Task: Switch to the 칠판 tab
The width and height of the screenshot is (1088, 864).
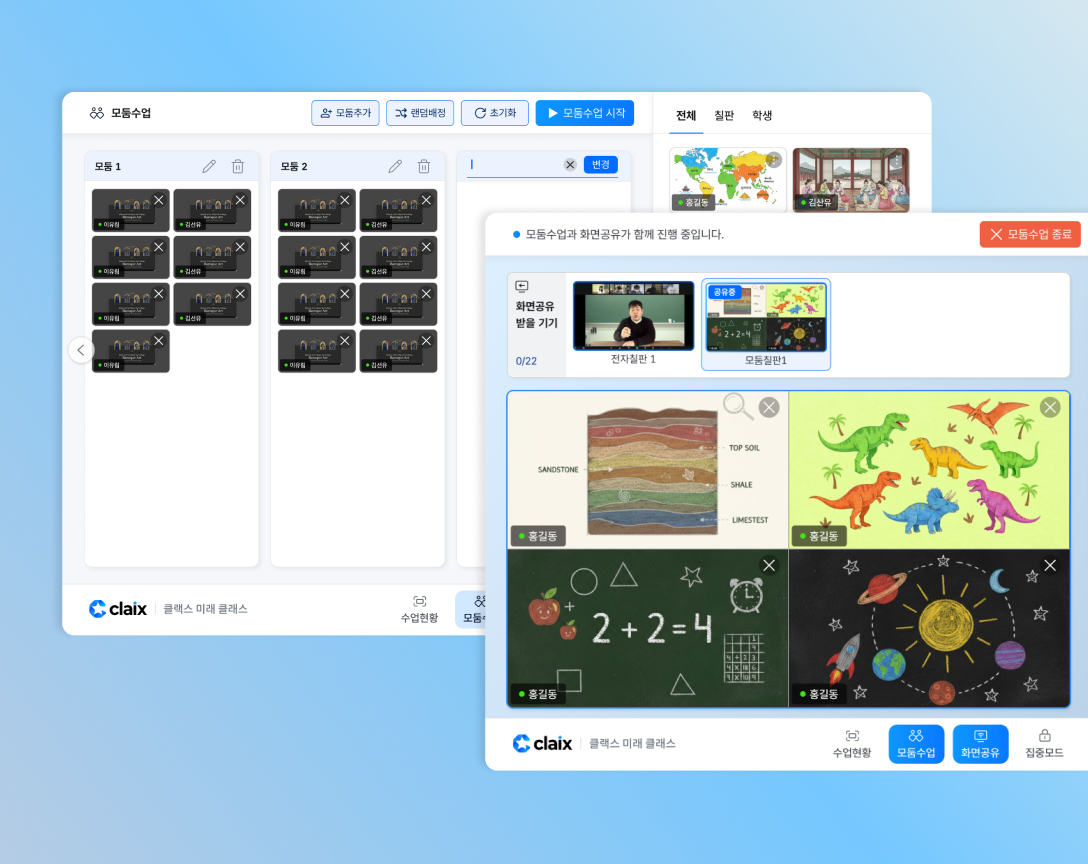Action: click(724, 116)
